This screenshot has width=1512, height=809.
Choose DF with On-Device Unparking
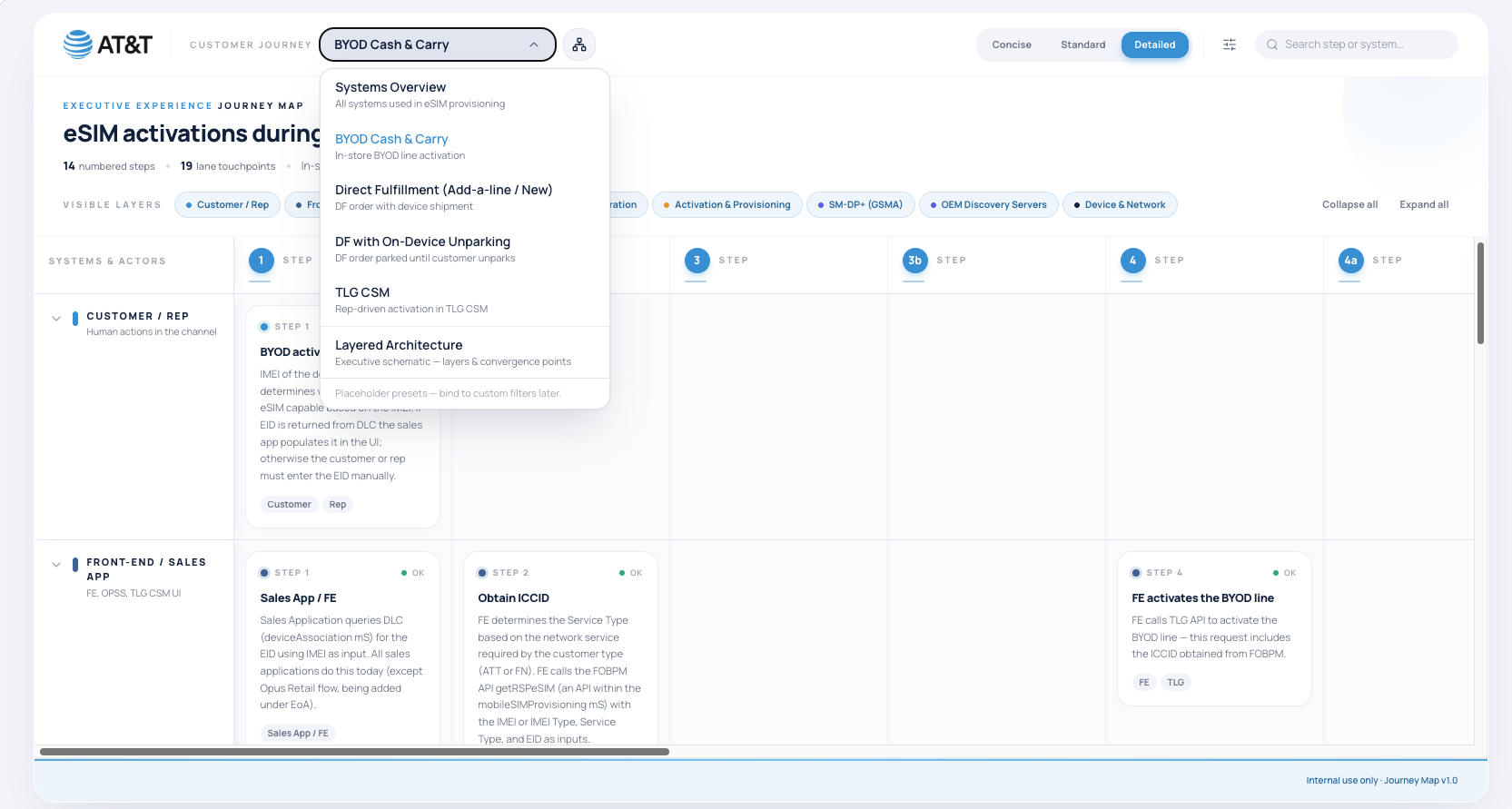point(465,249)
